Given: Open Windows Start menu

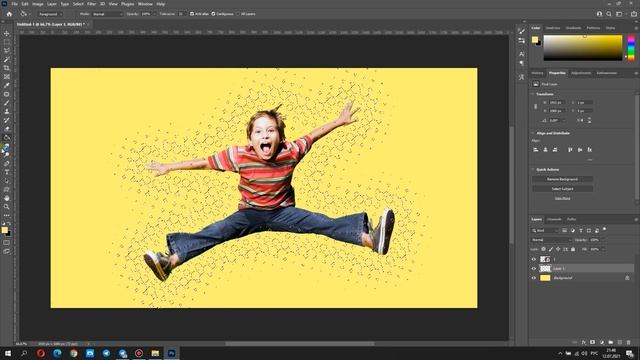Looking at the screenshot, I should 8,353.
